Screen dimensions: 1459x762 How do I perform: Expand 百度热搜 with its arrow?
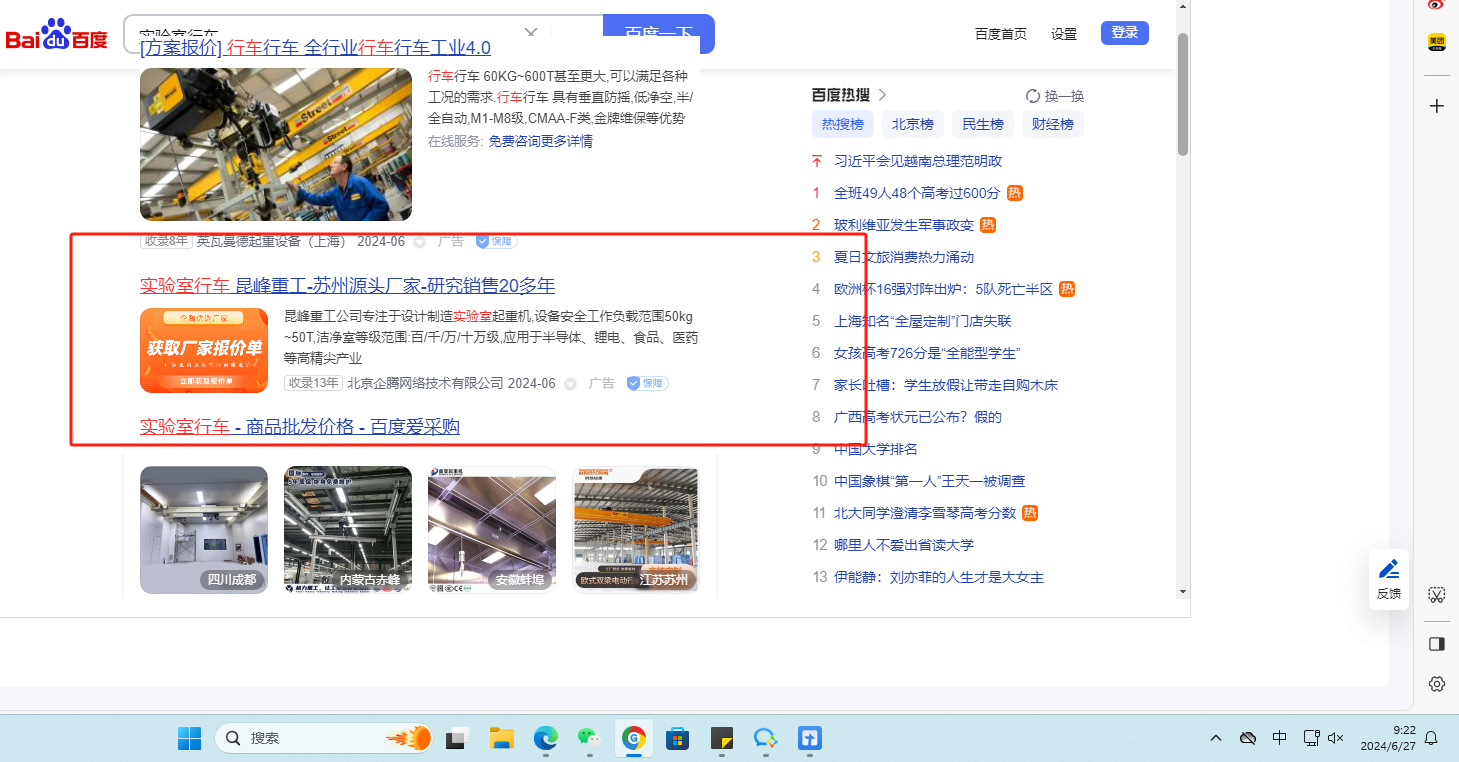(x=882, y=95)
